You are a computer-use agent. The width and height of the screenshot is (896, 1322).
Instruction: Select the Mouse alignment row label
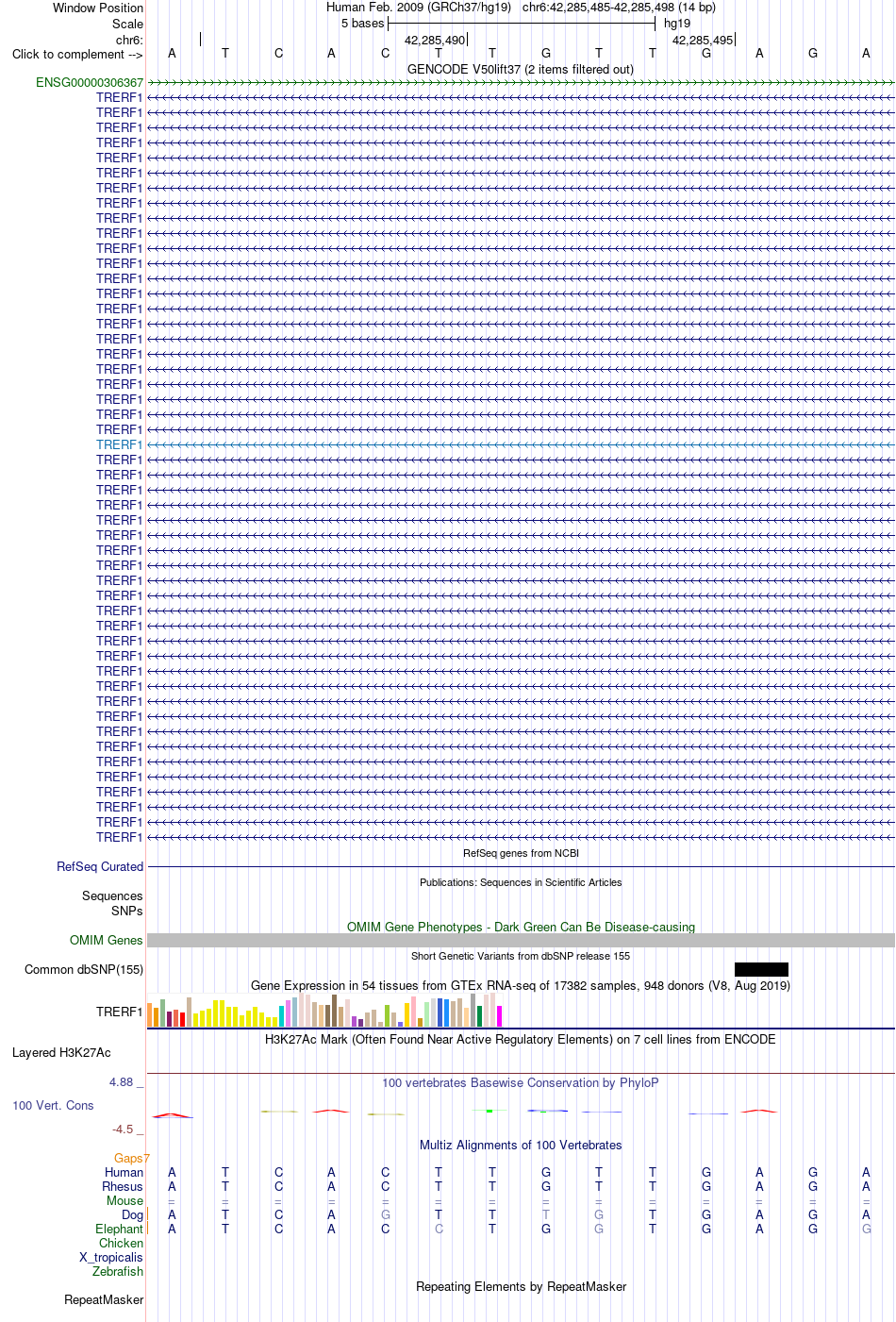coord(124,1200)
